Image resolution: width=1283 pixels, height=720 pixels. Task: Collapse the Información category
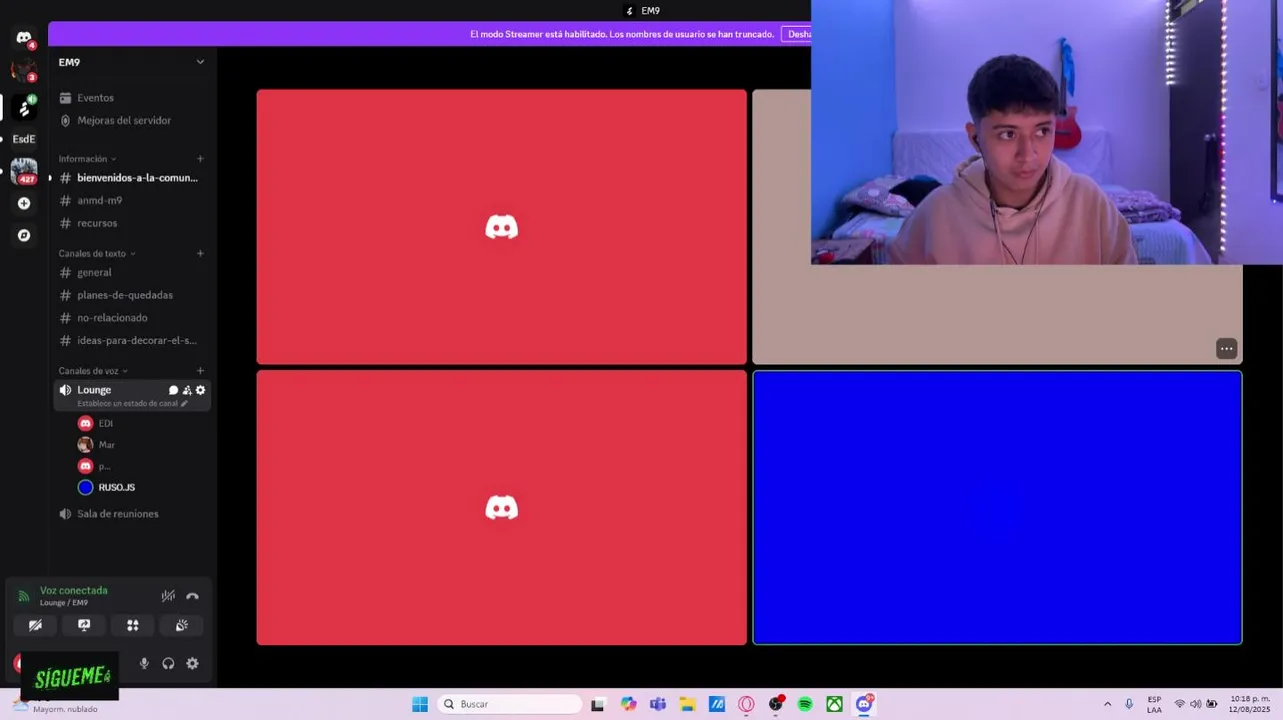(x=87, y=159)
